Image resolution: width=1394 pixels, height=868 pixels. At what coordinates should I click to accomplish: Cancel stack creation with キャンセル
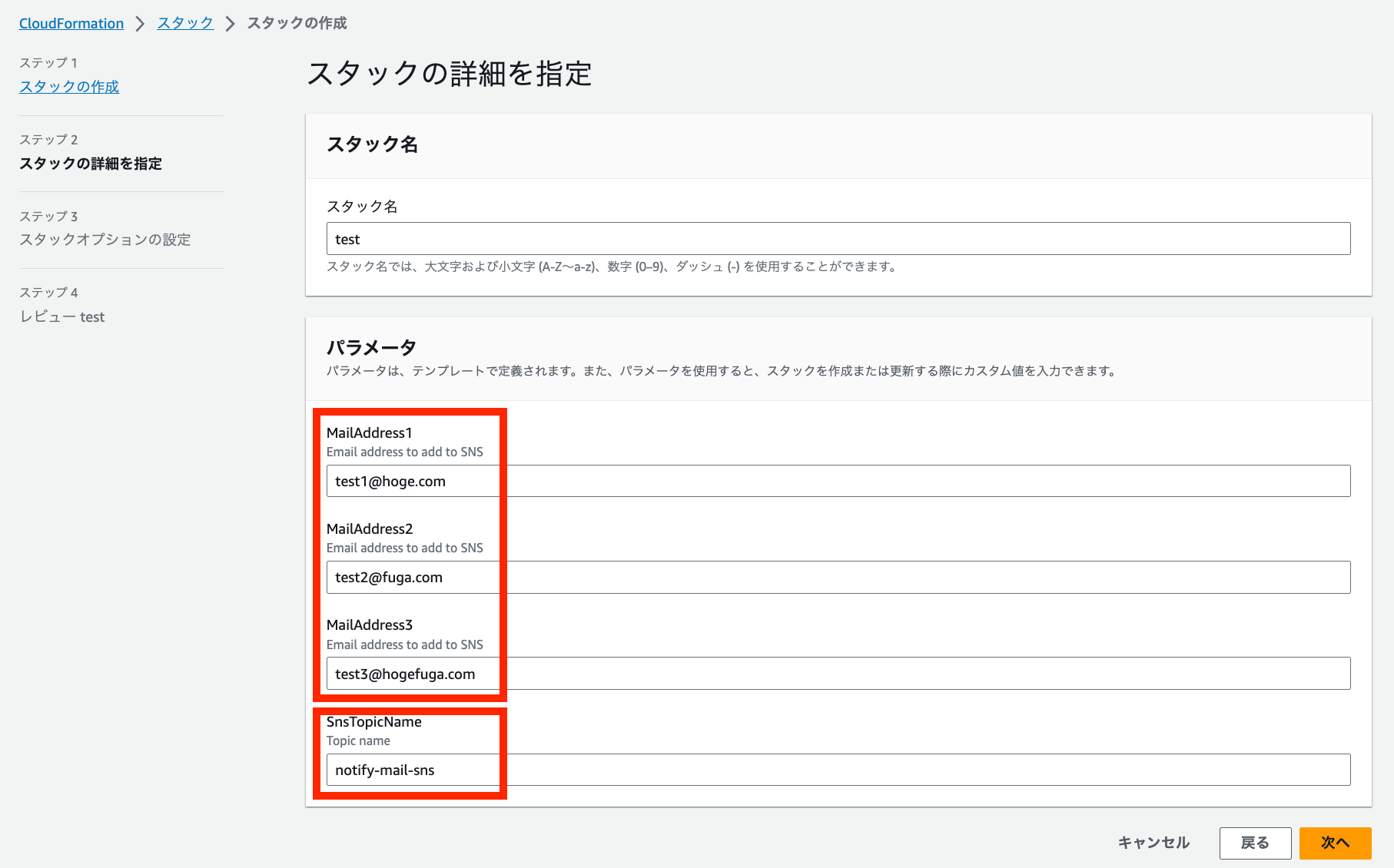tap(1153, 843)
